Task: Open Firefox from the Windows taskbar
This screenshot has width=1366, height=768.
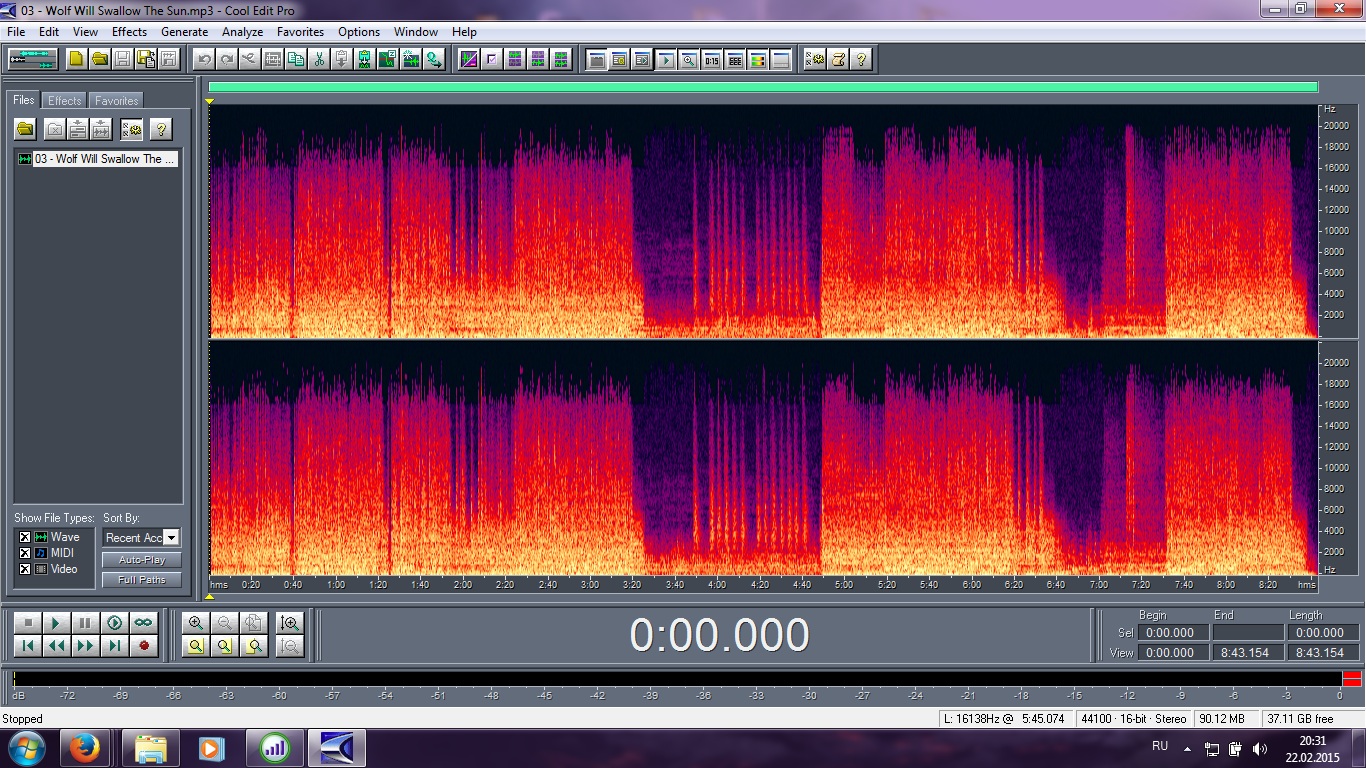Action: point(85,748)
